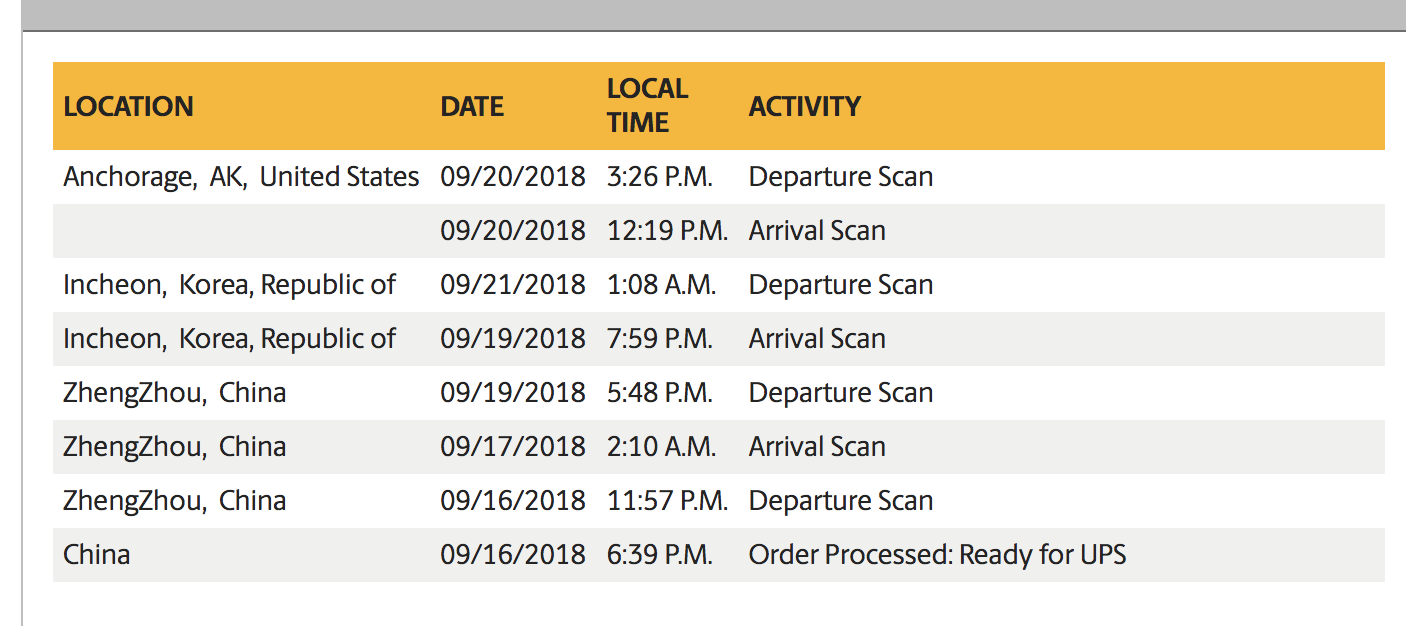The width and height of the screenshot is (1406, 626).
Task: Select the Anchorage, AK, United States location
Action: [241, 177]
